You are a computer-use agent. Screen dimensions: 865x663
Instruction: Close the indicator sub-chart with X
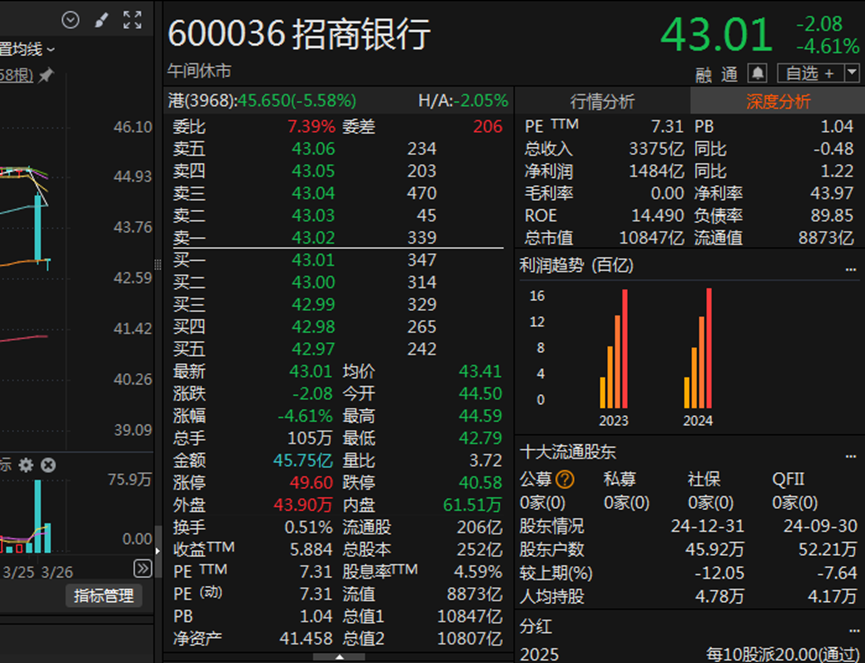48,465
